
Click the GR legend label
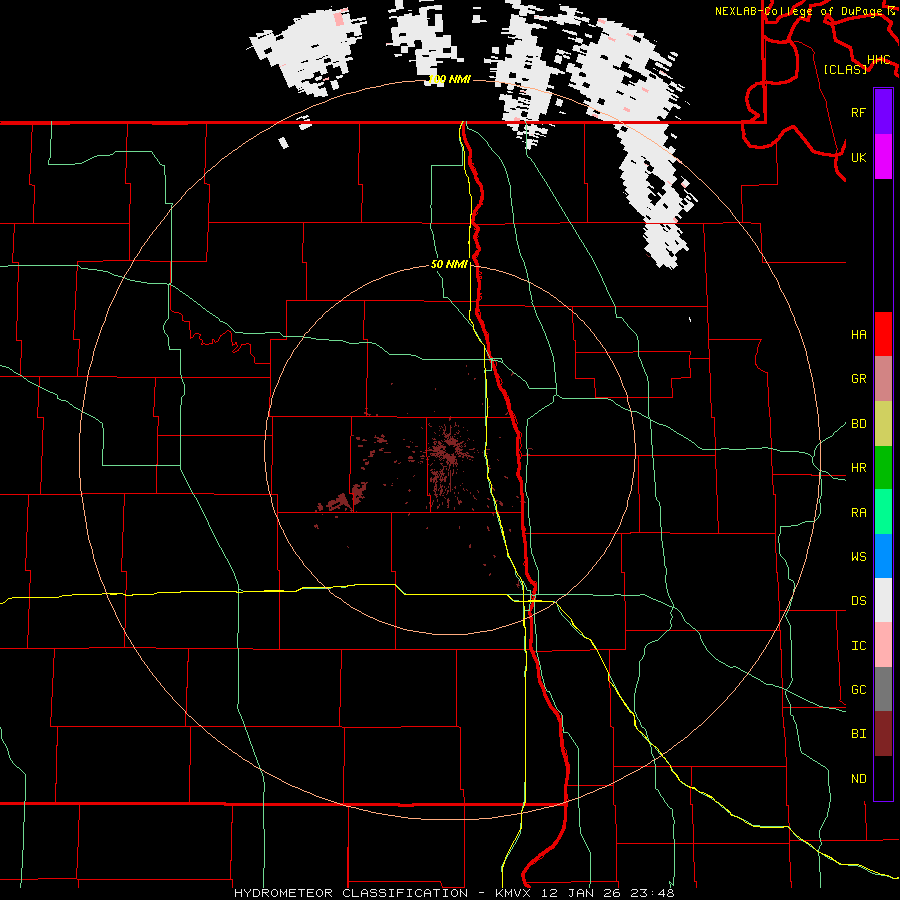[x=858, y=379]
